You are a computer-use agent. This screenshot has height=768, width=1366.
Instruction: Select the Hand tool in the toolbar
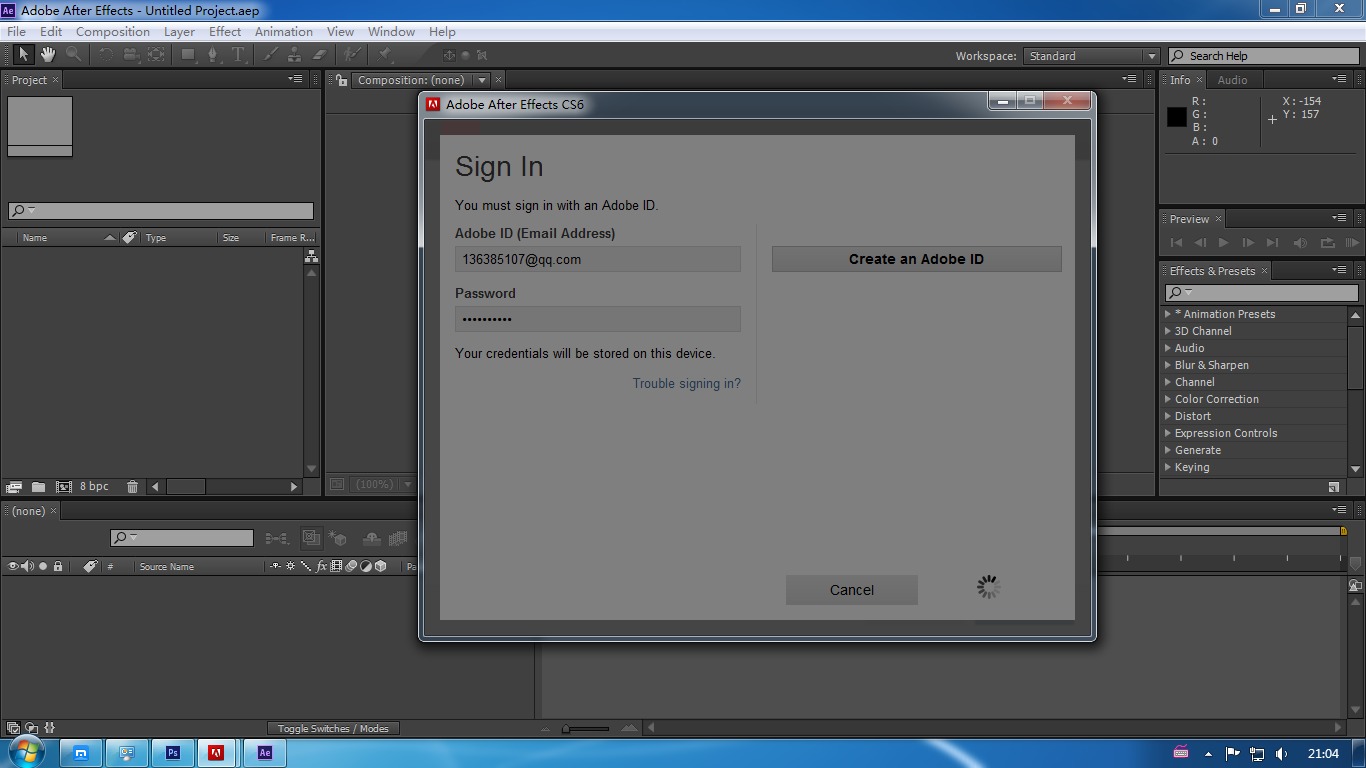click(47, 55)
